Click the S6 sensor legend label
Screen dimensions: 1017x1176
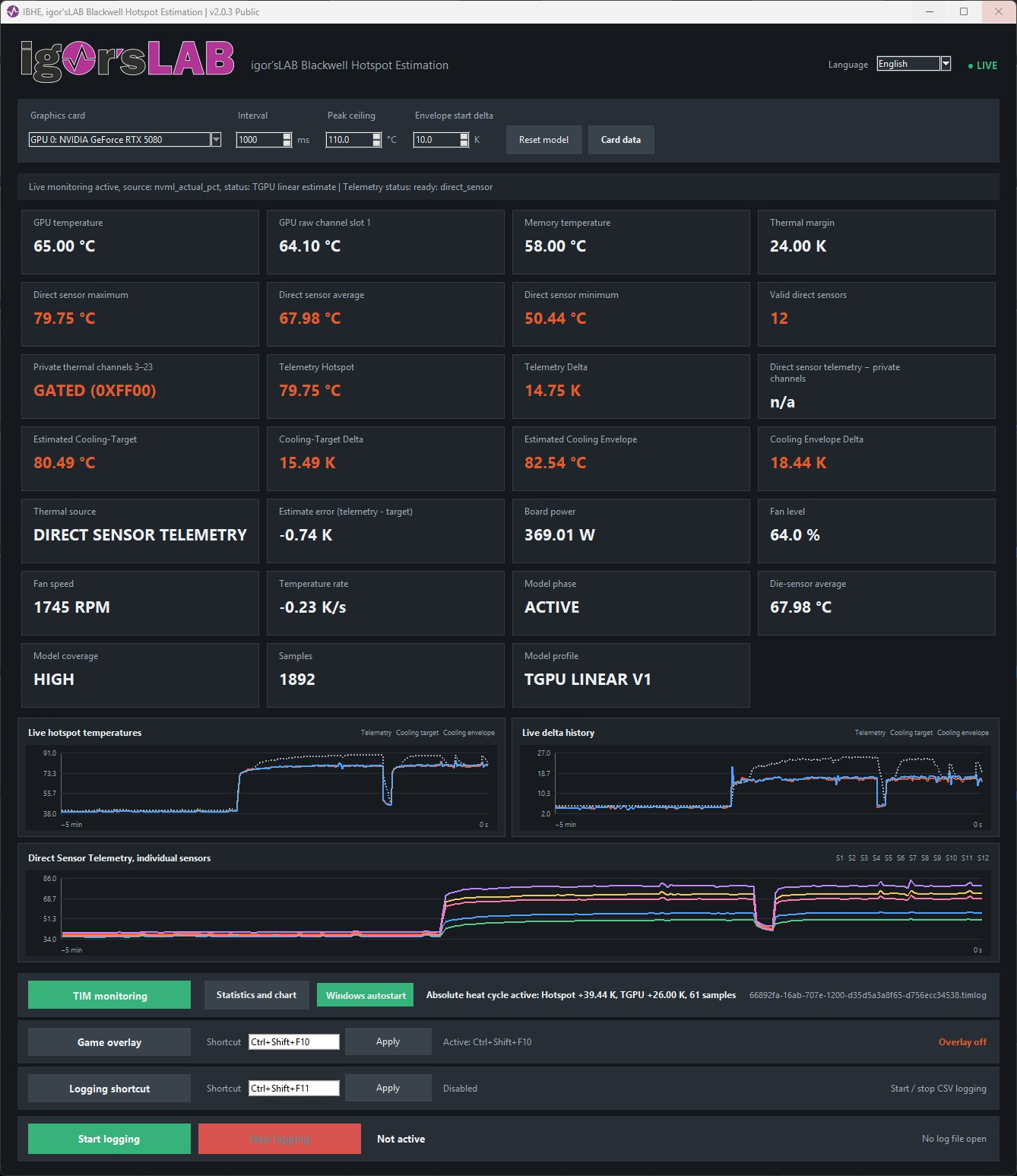901,858
